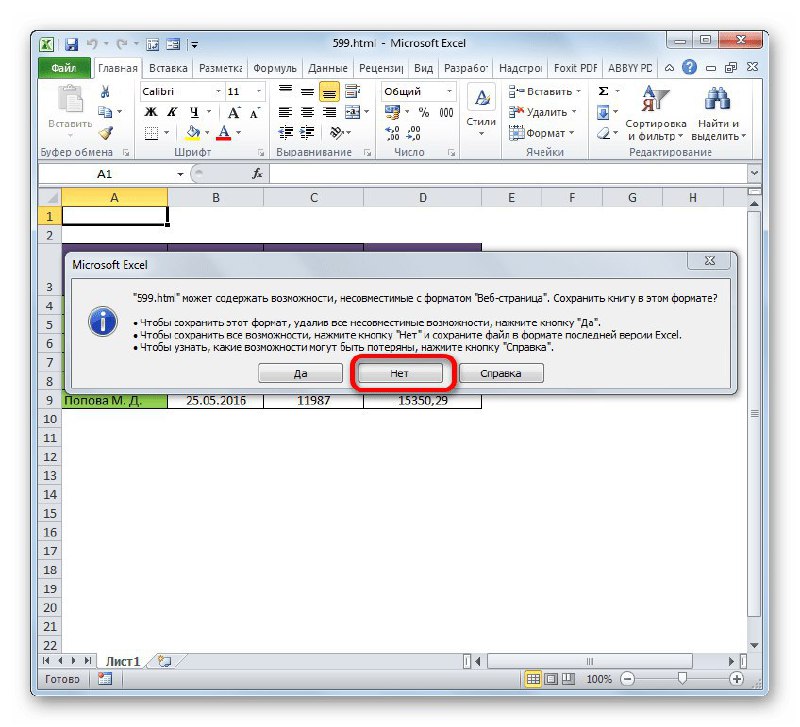
Task: Click Increase Decimal icon
Action: [392, 133]
